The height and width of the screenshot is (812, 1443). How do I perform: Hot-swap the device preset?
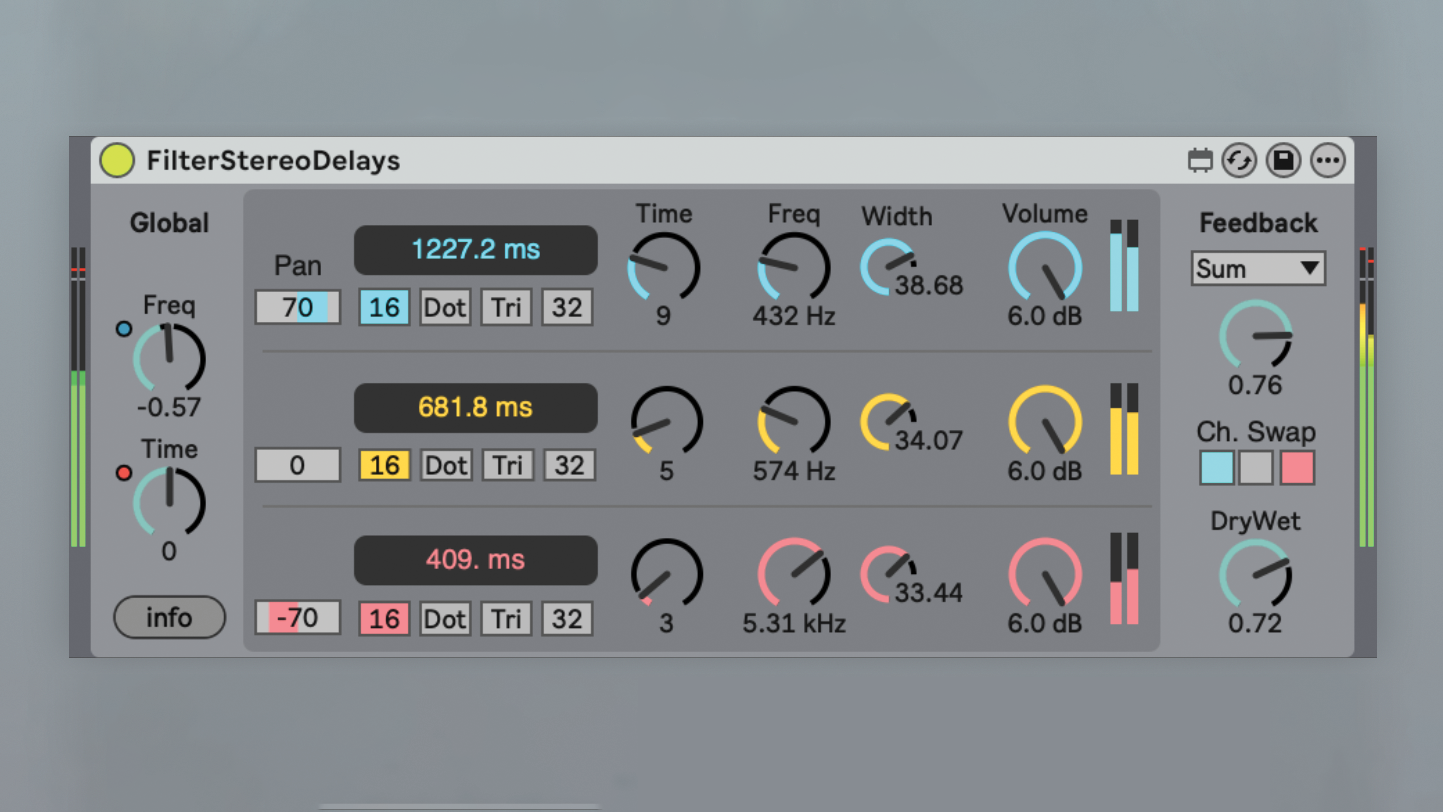(1239, 160)
